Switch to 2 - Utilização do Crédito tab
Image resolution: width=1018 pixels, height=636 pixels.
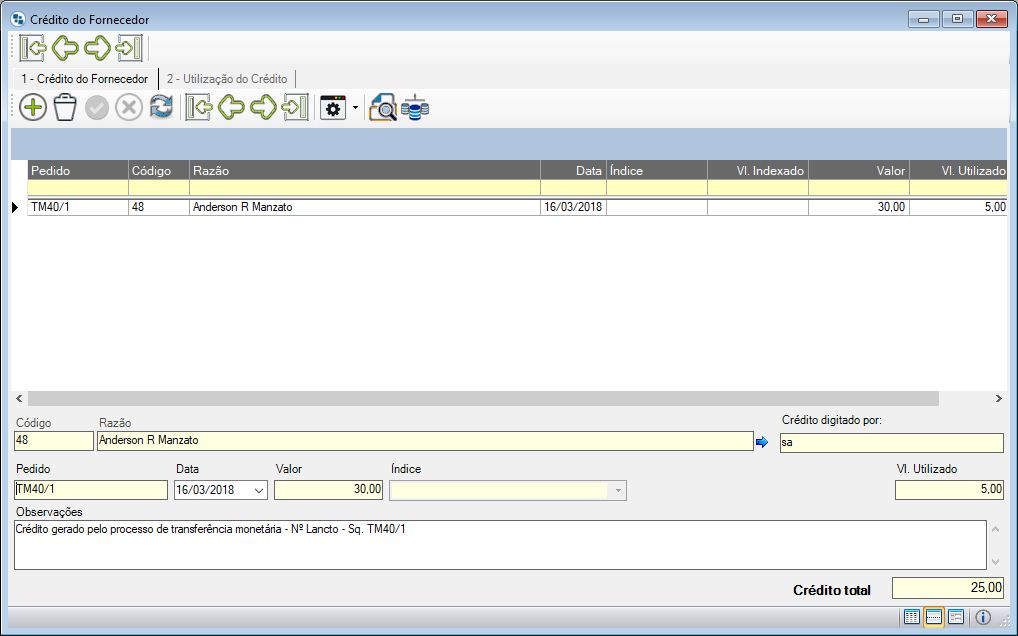point(227,78)
